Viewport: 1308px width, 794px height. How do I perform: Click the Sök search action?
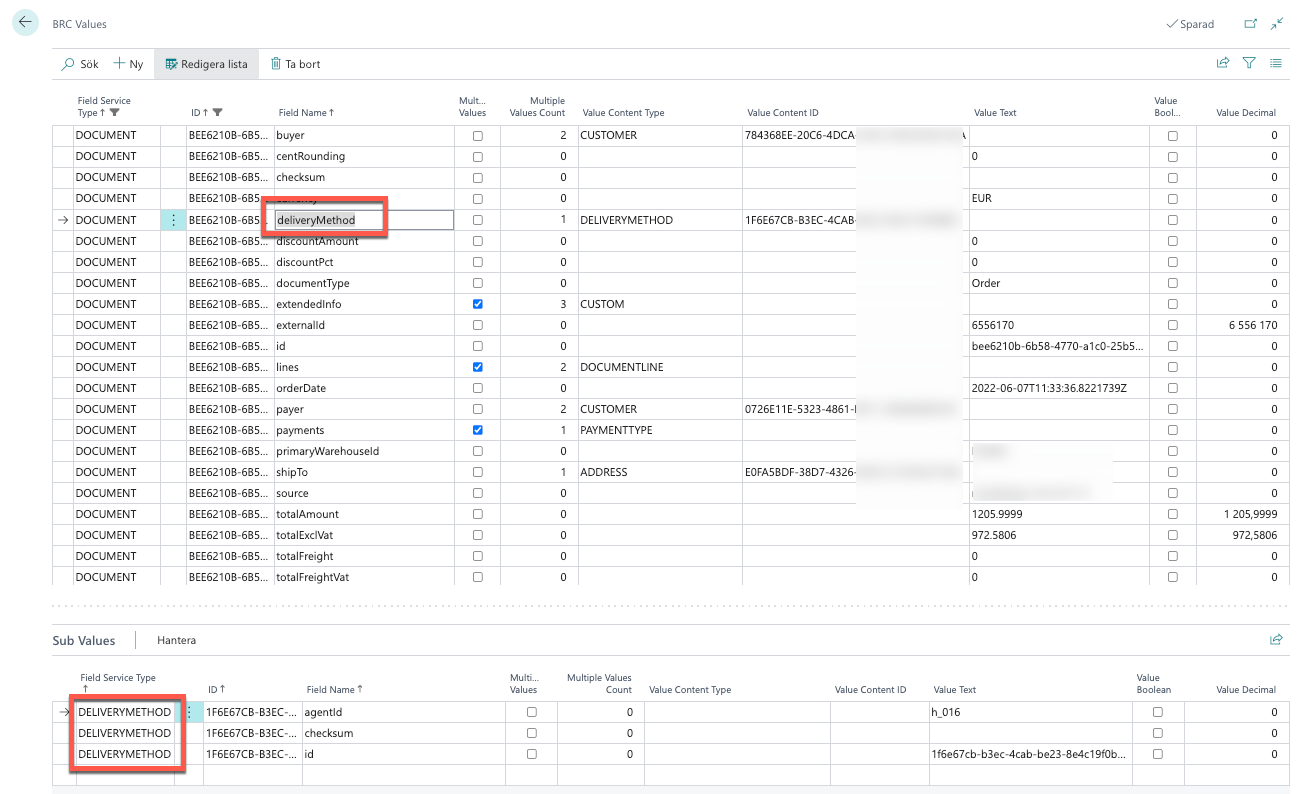pyautogui.click(x=80, y=64)
